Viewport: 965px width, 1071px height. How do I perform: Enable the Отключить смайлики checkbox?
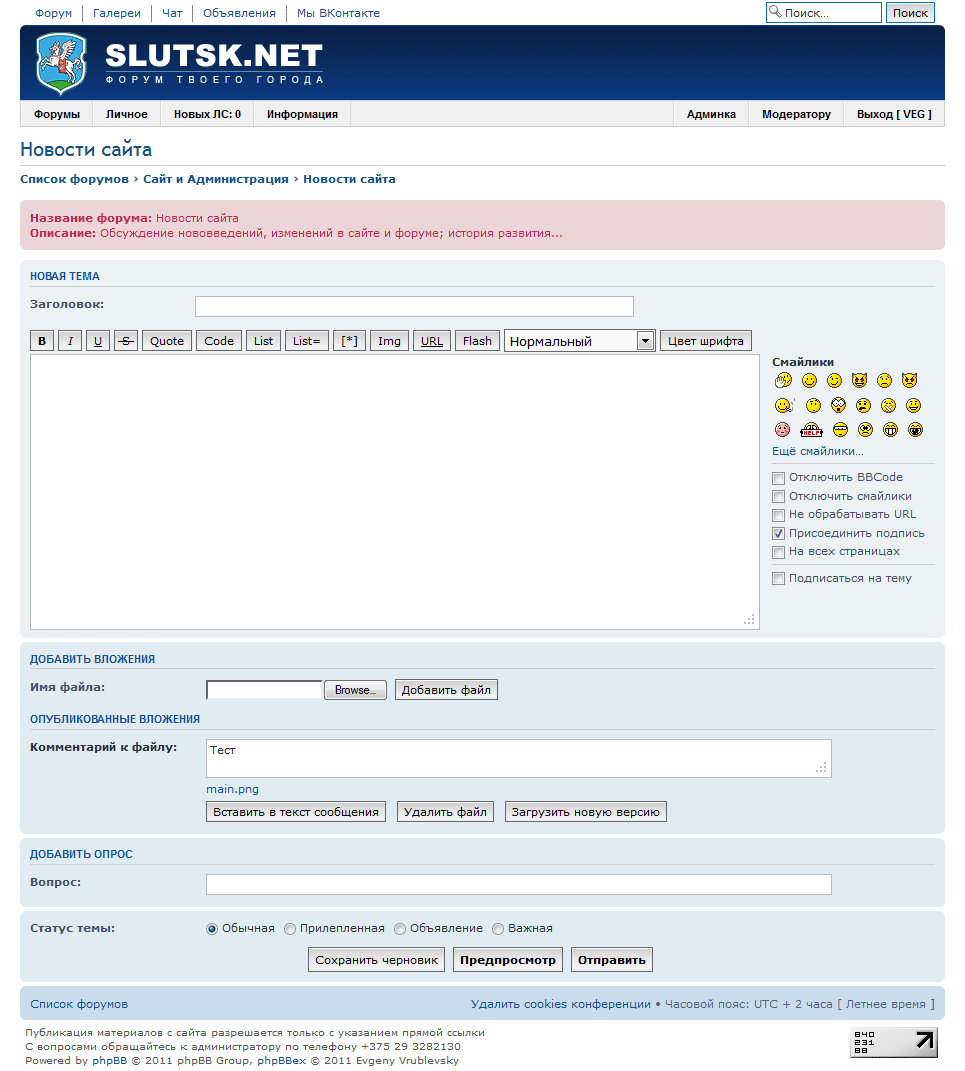tap(778, 497)
